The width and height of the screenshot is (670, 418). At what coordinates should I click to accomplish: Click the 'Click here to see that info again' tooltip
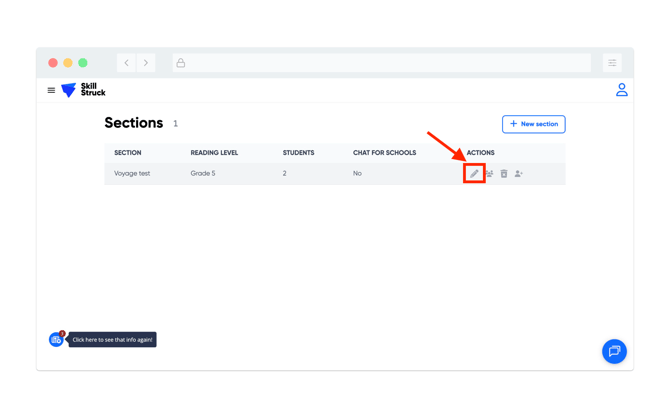point(112,340)
